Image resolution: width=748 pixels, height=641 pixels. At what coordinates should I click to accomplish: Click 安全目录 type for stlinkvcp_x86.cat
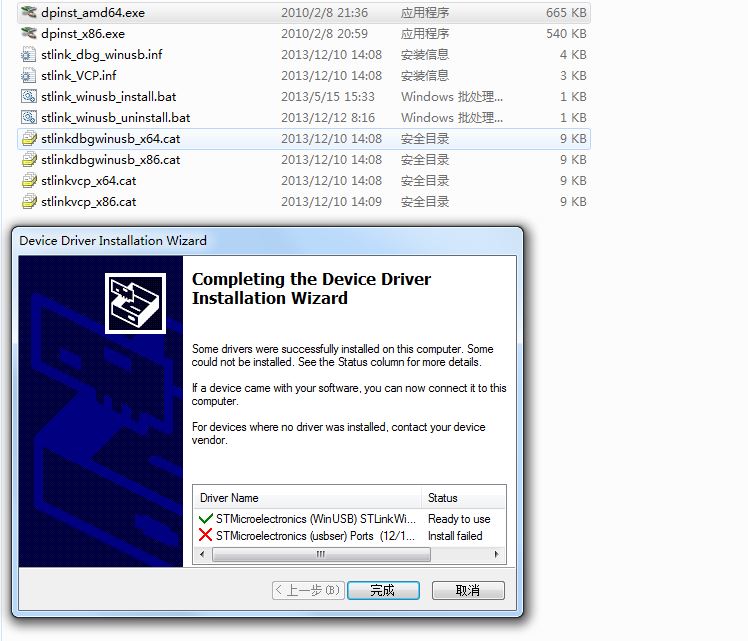425,202
